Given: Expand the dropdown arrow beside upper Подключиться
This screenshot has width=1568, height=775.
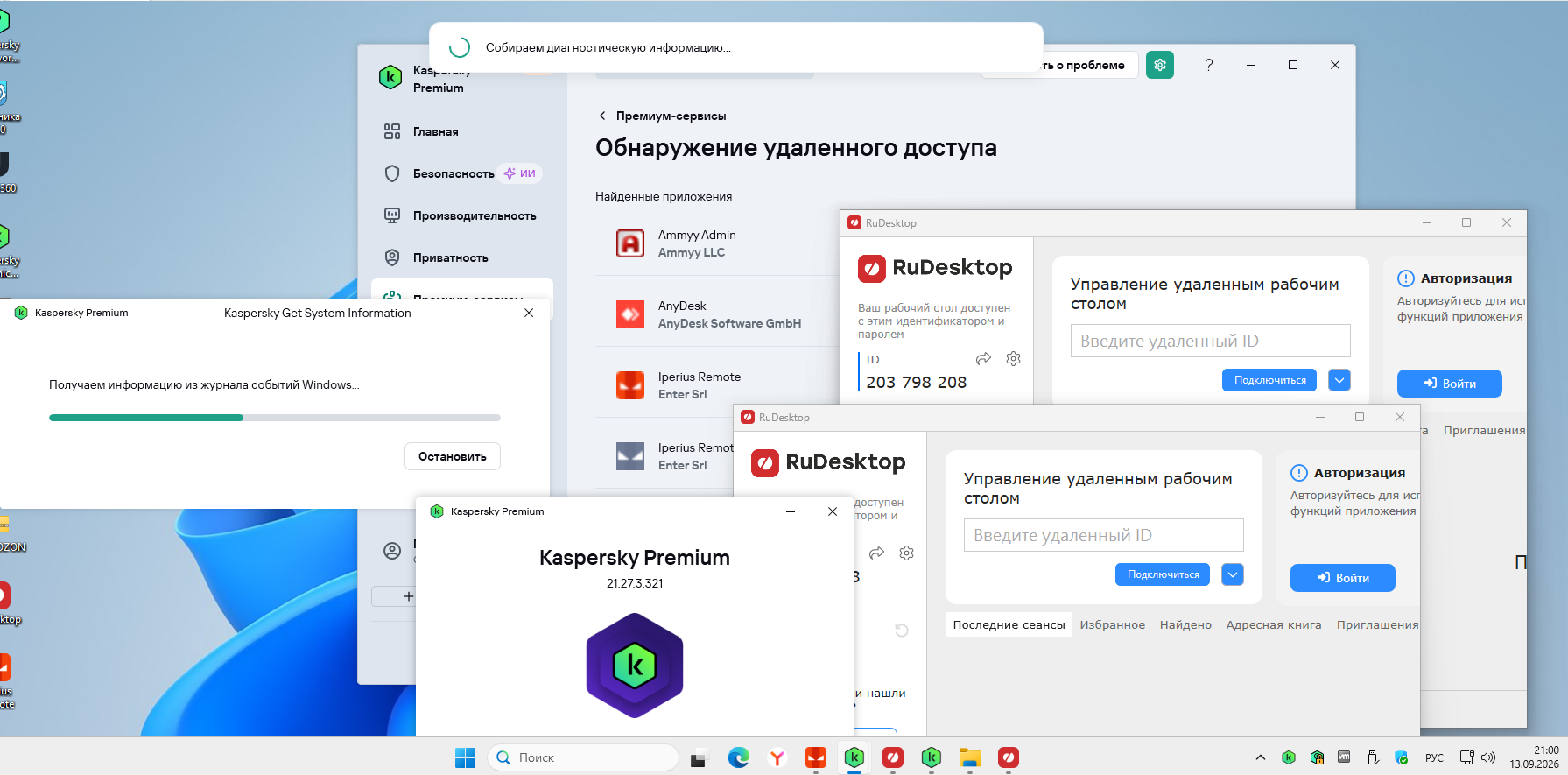Looking at the screenshot, I should tap(1339, 380).
